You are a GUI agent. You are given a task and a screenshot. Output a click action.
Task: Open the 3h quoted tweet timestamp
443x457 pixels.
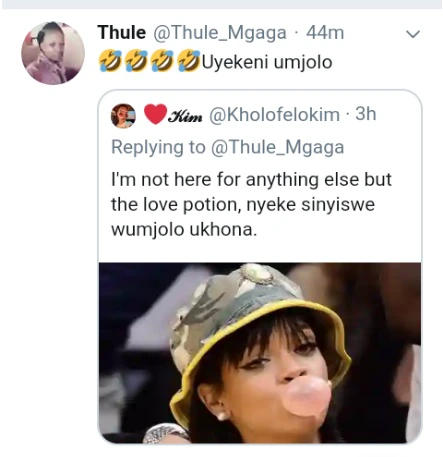tap(366, 114)
